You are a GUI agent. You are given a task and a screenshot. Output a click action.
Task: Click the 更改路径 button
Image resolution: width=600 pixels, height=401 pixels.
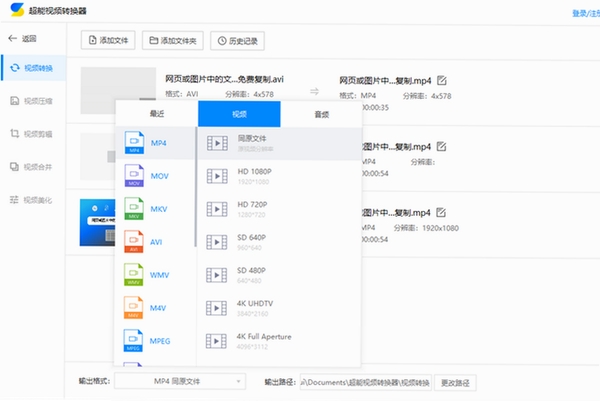[455, 383]
